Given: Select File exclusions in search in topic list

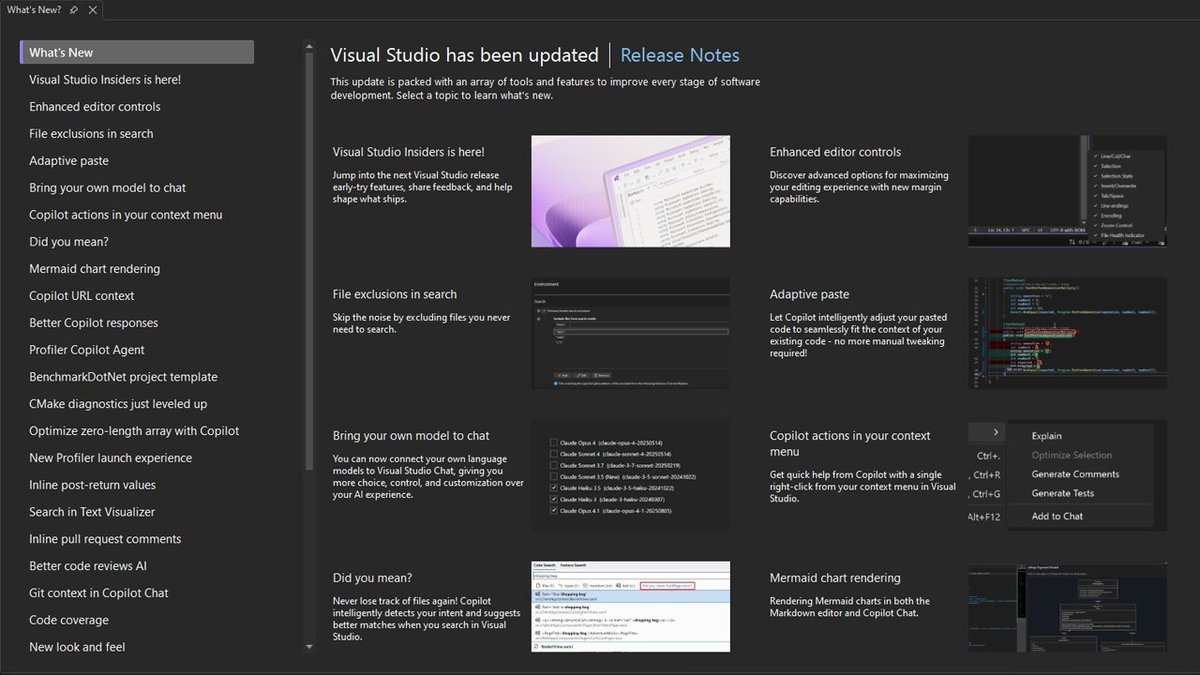Looking at the screenshot, I should [91, 133].
